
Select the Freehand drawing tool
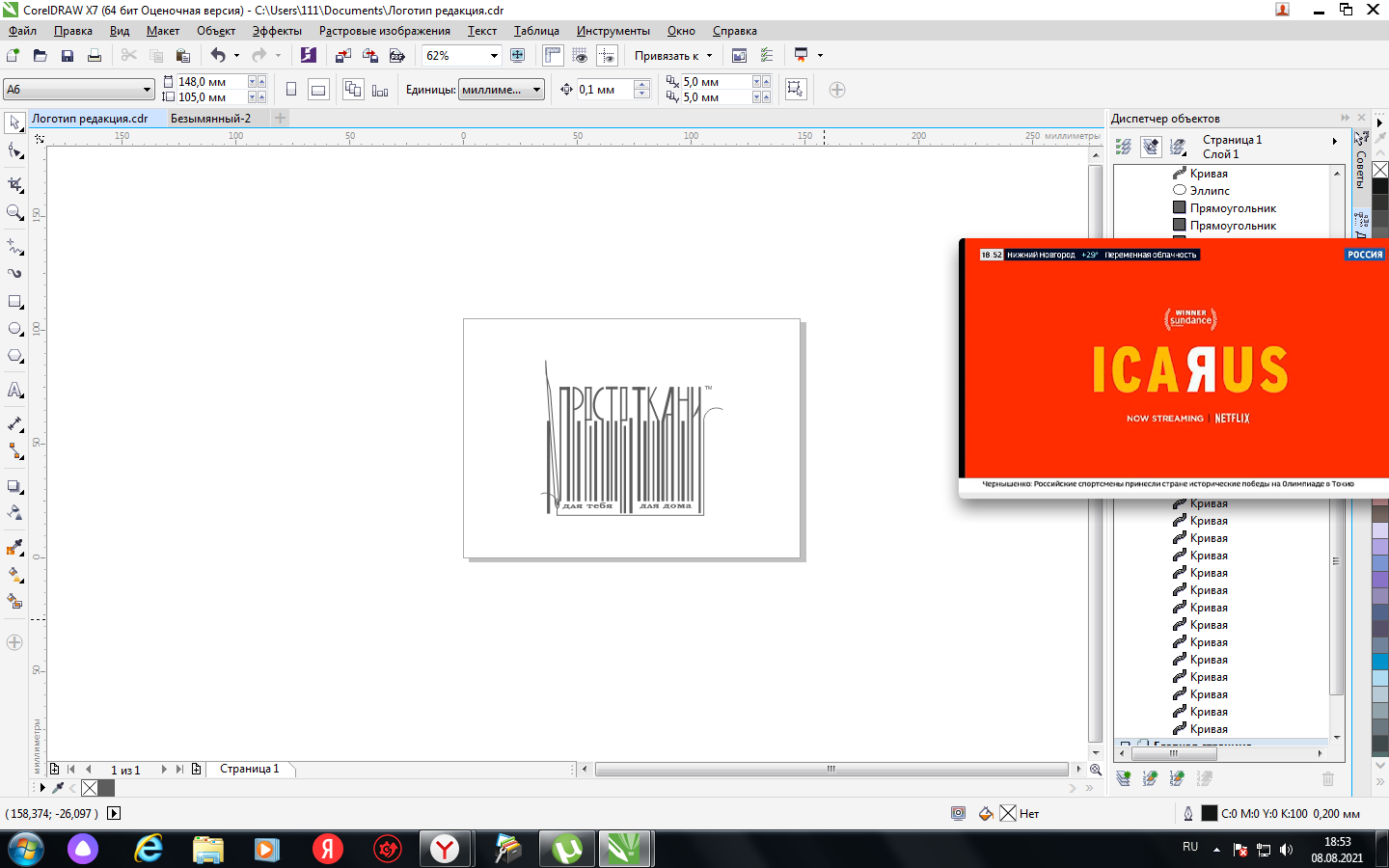tap(14, 246)
